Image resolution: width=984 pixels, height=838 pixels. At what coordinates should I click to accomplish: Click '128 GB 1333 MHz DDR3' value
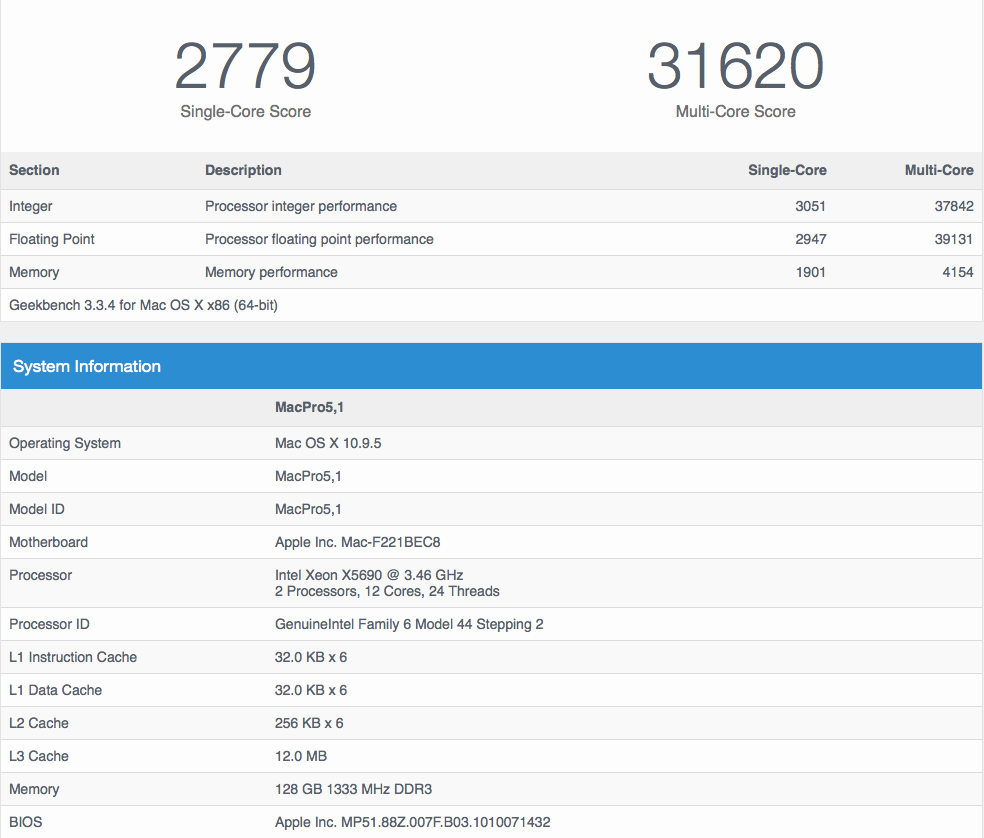click(353, 789)
